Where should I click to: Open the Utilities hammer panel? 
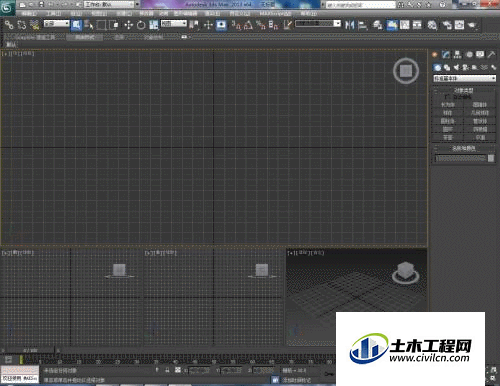491,54
